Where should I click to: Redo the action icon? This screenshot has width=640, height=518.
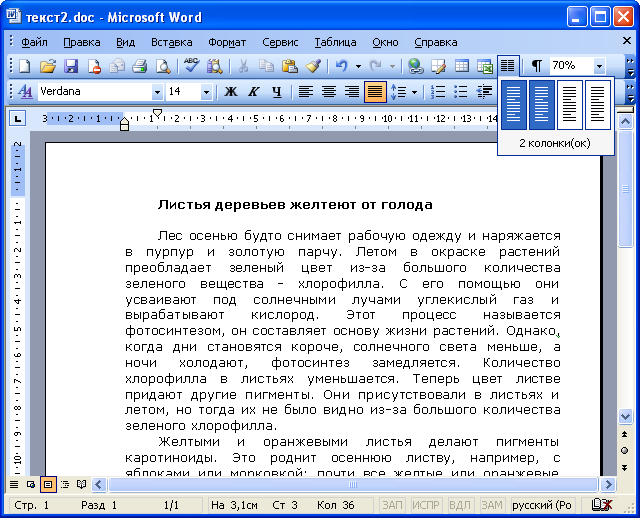click(376, 66)
